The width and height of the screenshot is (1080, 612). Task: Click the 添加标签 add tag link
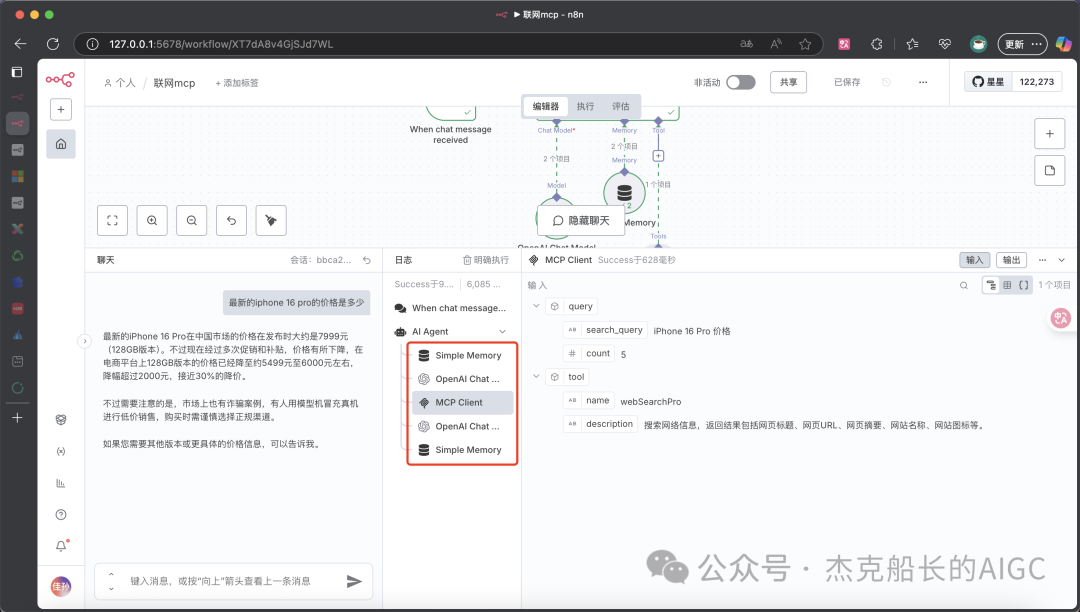(x=237, y=83)
